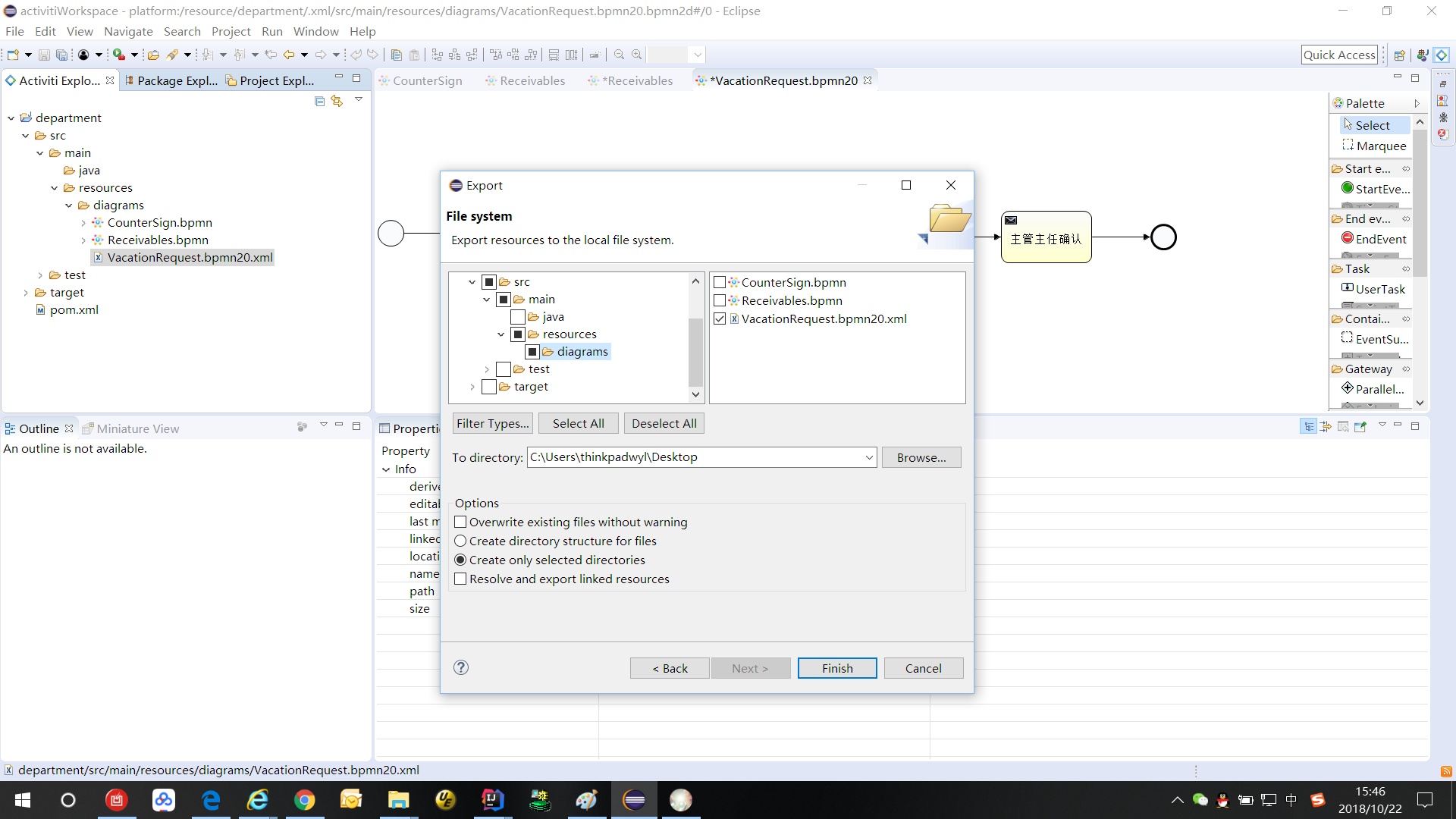Expand Receivables.bpmn in the explorer
1456x819 pixels.
tap(83, 240)
